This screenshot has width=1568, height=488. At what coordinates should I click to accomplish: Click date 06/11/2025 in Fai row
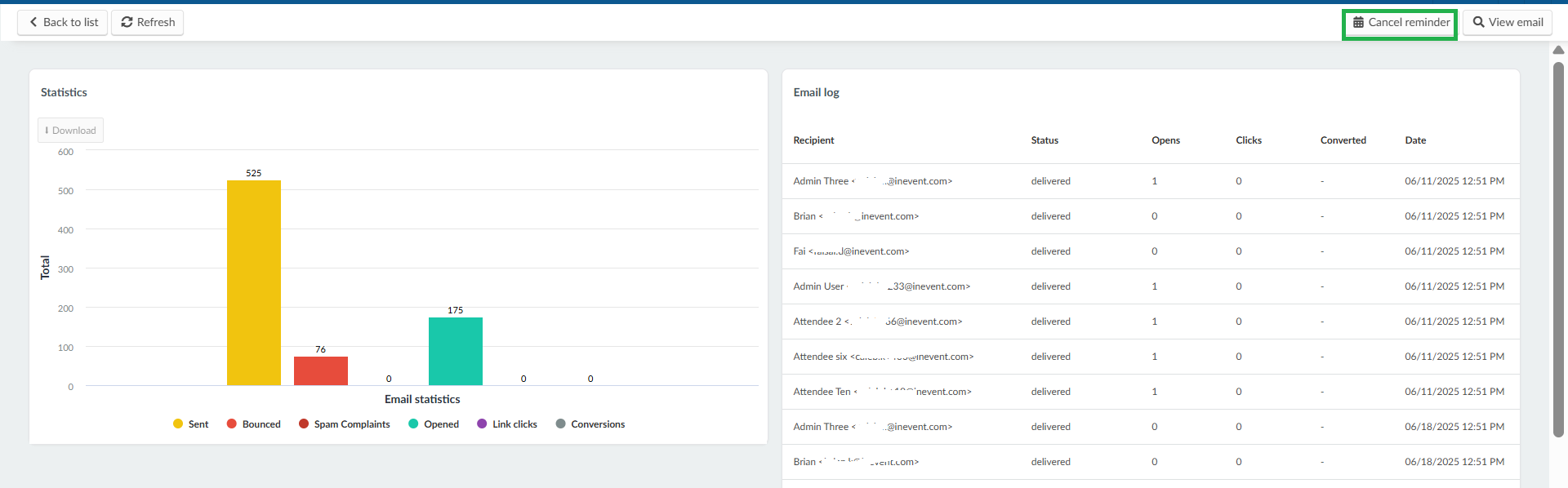click(1454, 251)
